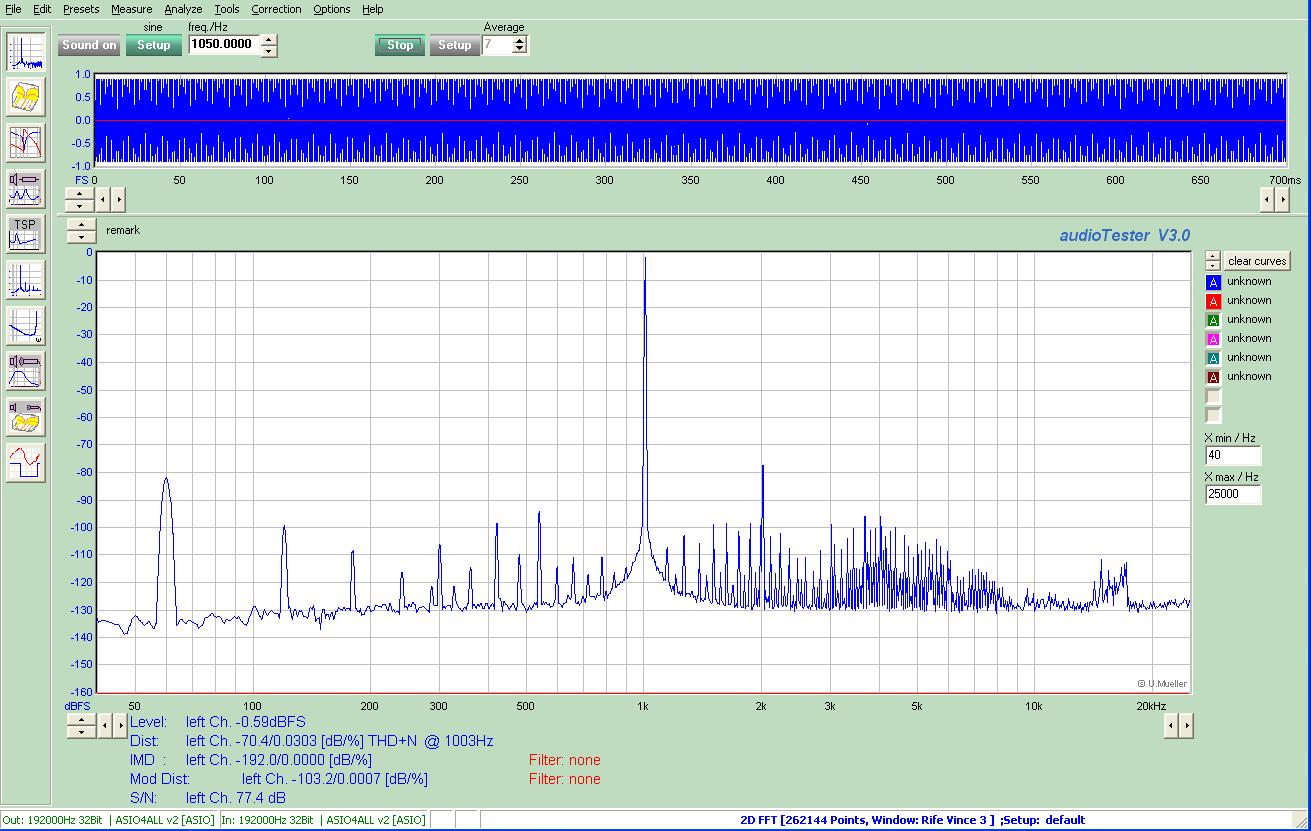Open the analyzer Setup next to Stop
This screenshot has height=831, width=1311.
[x=454, y=45]
